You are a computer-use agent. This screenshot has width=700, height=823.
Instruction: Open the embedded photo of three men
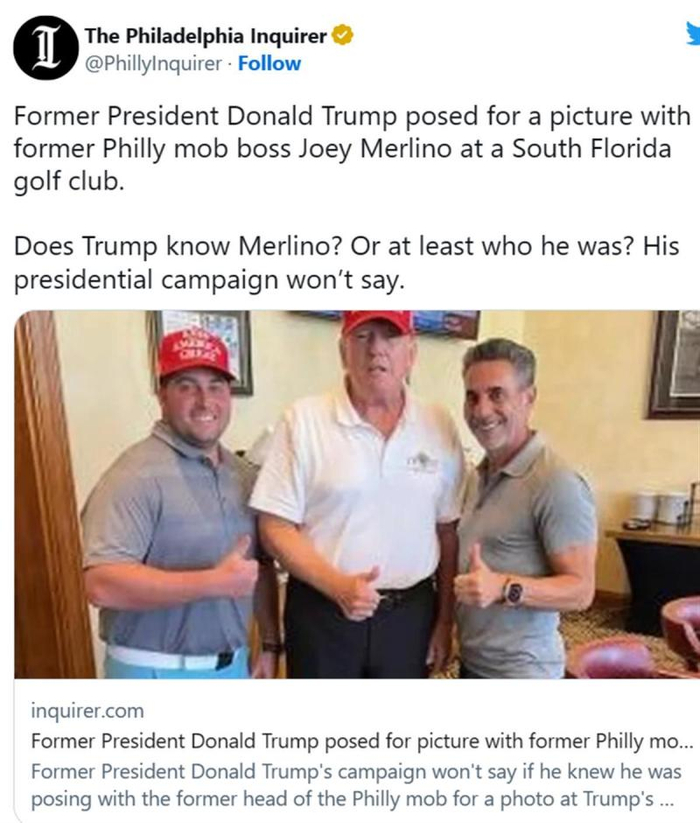coord(357,494)
